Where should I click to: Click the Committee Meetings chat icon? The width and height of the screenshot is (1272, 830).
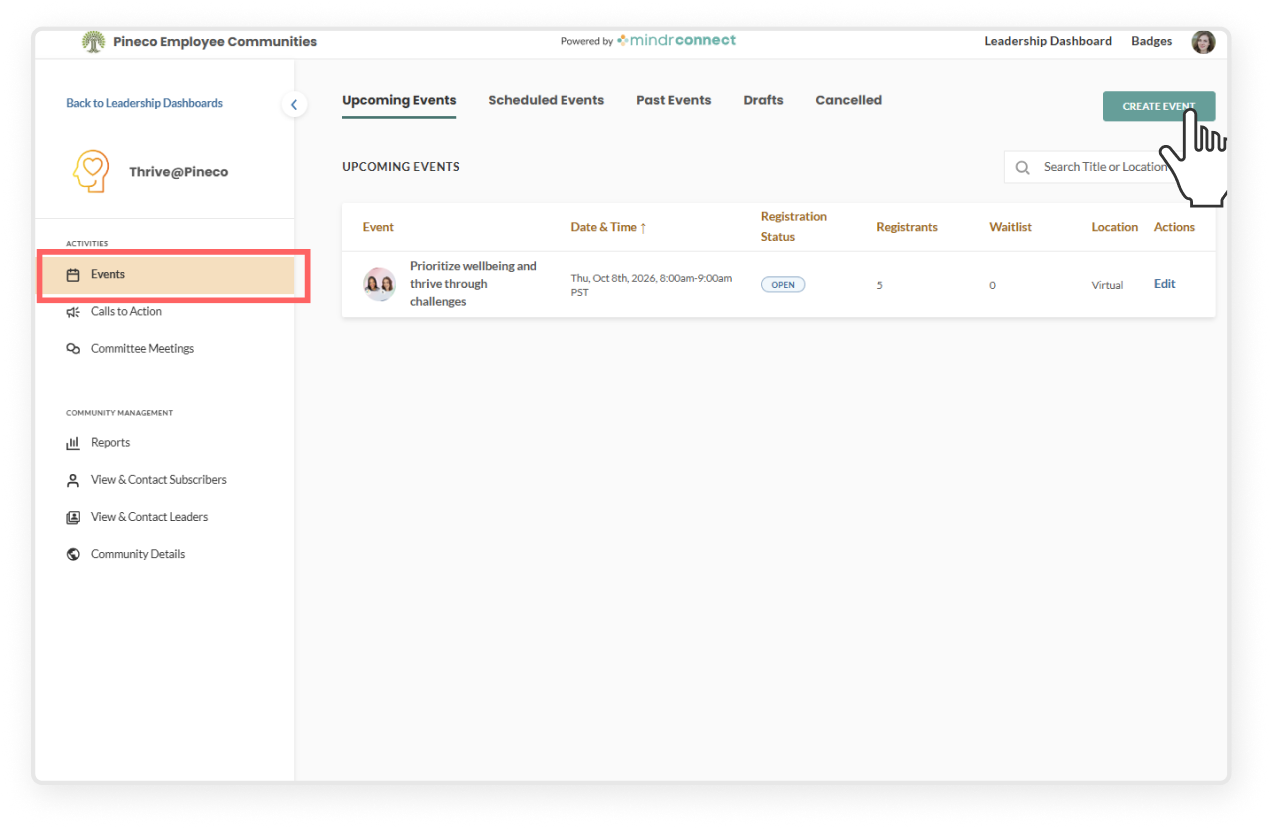point(73,349)
